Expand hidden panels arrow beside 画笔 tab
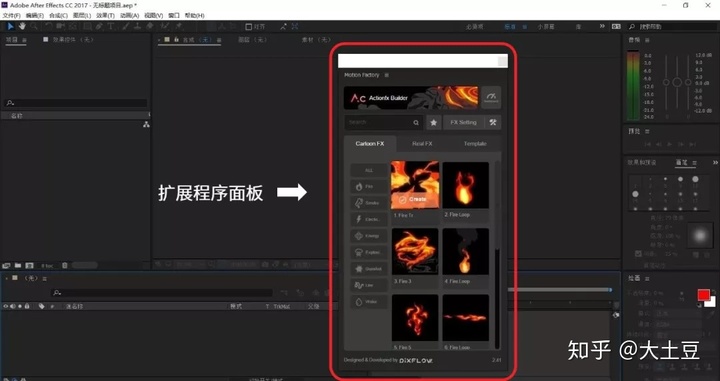Viewport: 720px width, 381px height. click(x=715, y=162)
